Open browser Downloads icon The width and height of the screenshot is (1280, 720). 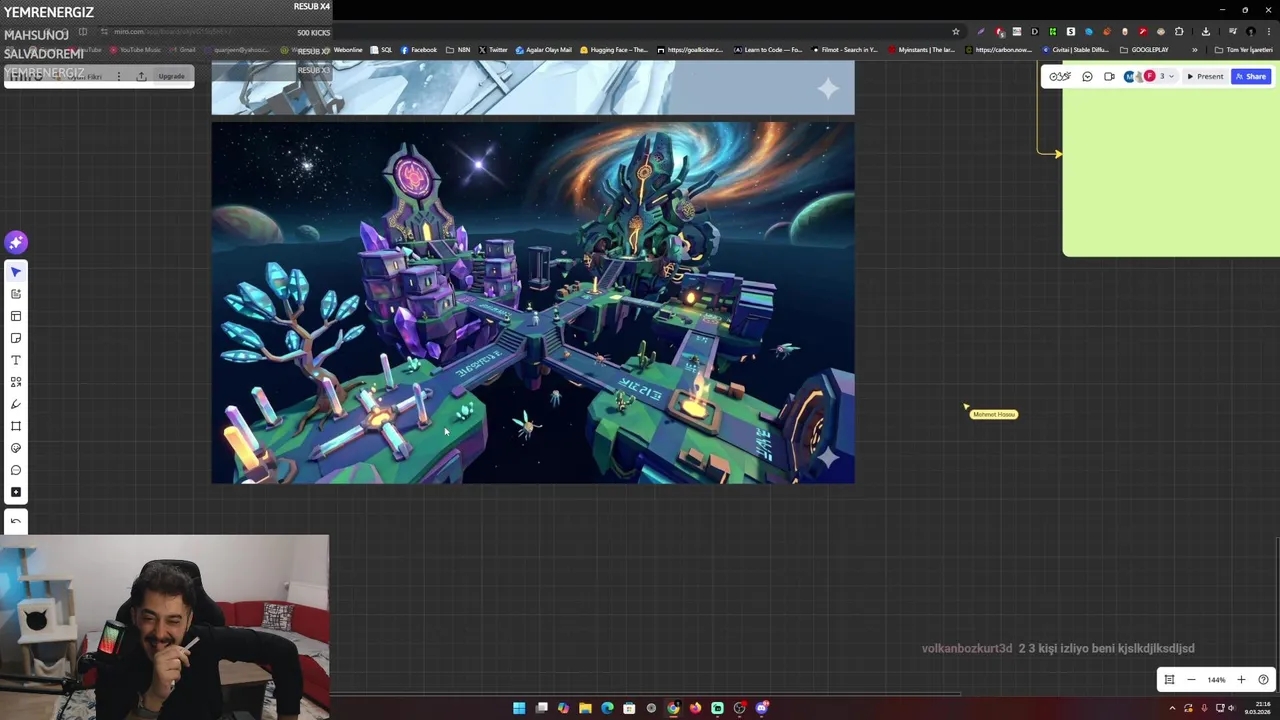[1205, 32]
